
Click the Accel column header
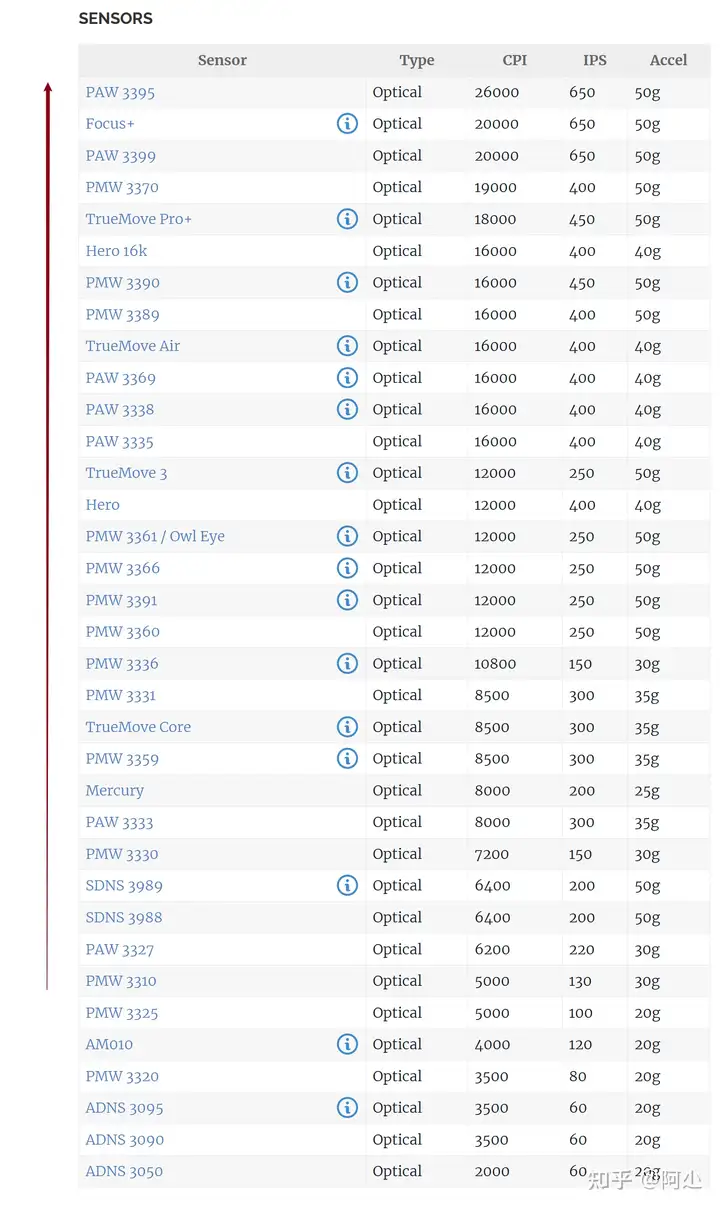[668, 60]
